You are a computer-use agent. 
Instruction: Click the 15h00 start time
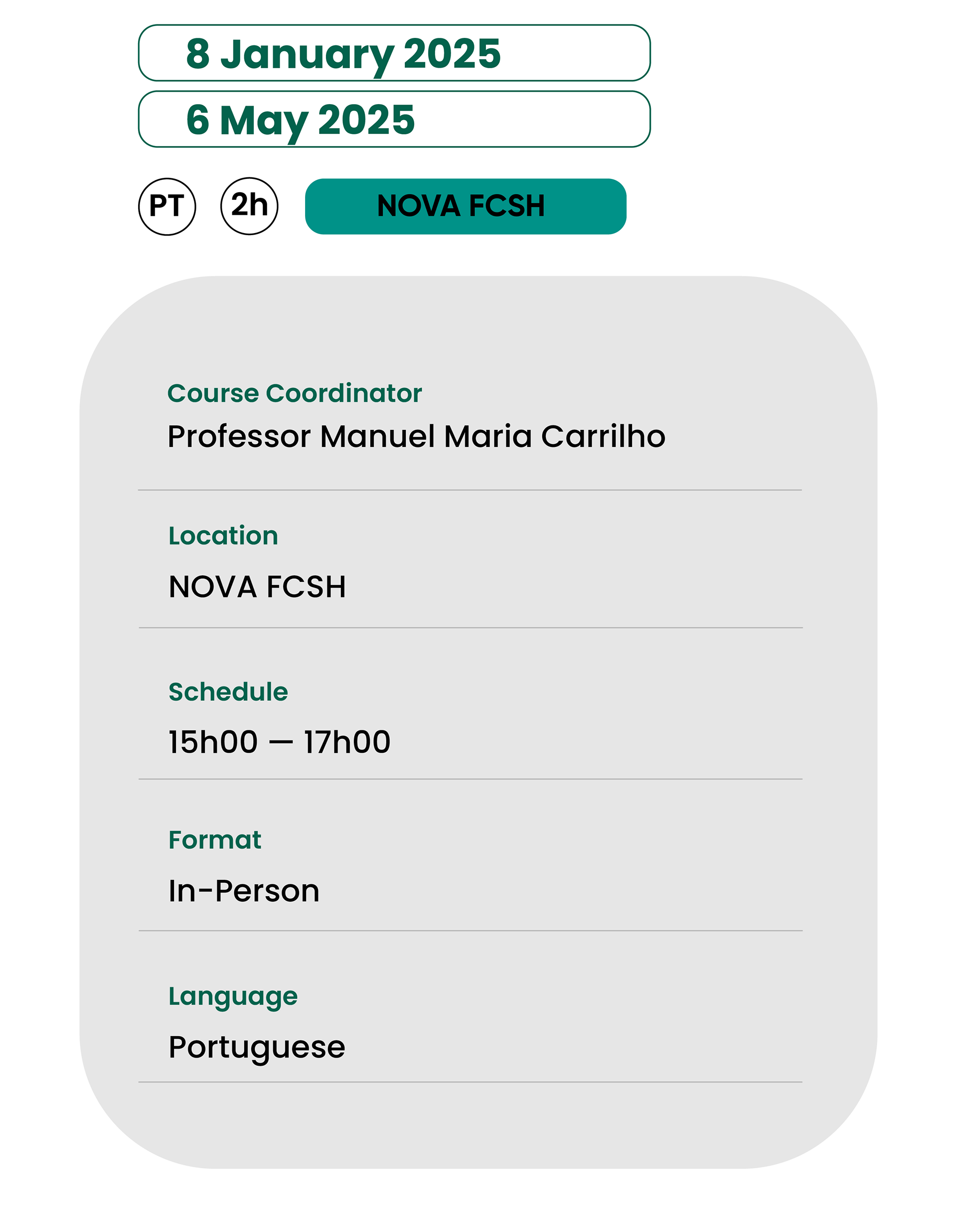click(213, 742)
